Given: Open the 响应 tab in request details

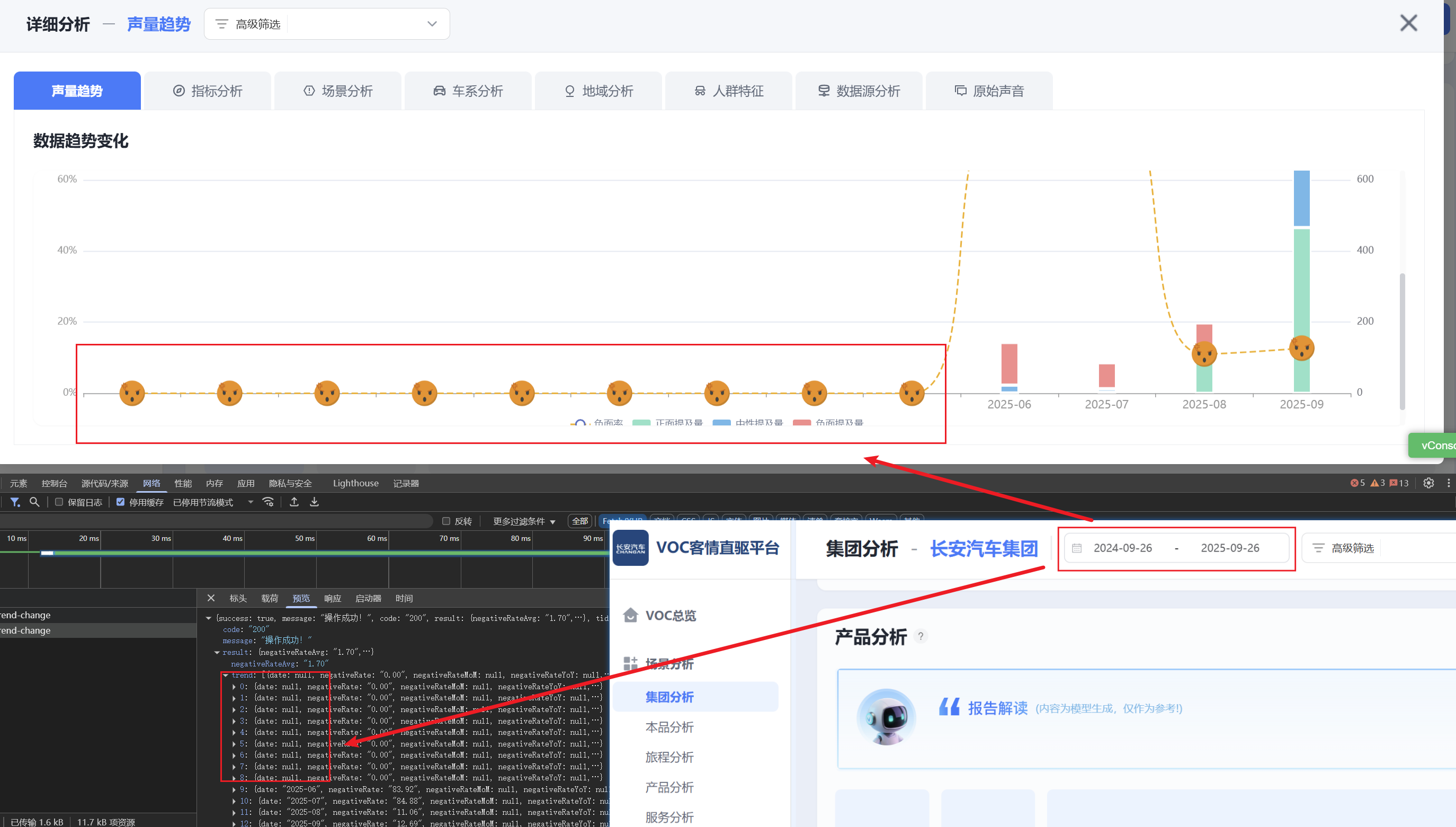Looking at the screenshot, I should (x=332, y=598).
